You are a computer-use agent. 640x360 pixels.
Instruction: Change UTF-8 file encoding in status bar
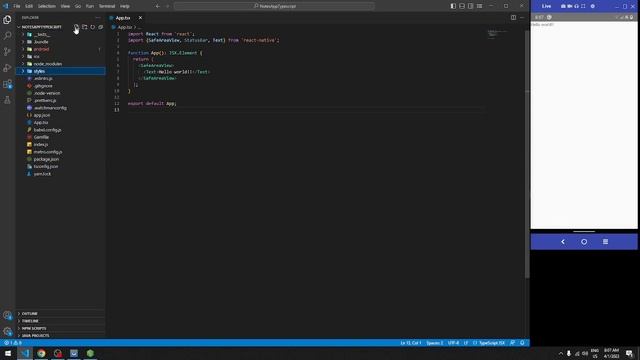coord(453,343)
